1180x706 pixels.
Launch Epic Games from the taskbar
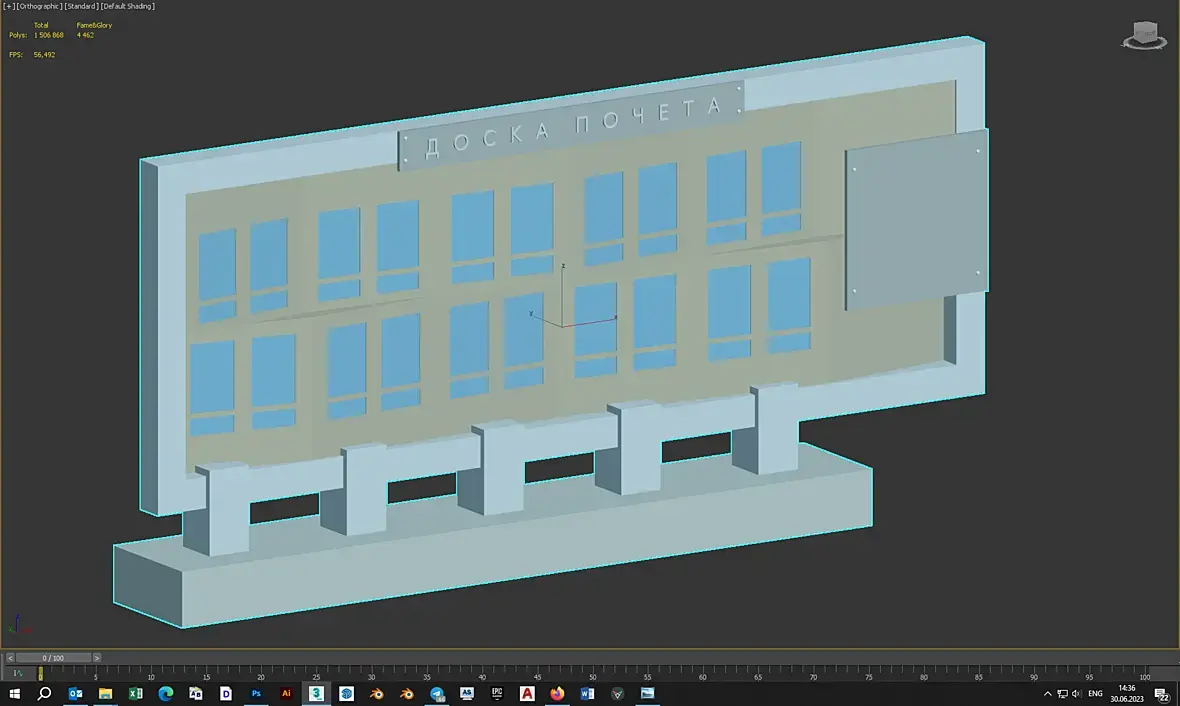497,693
